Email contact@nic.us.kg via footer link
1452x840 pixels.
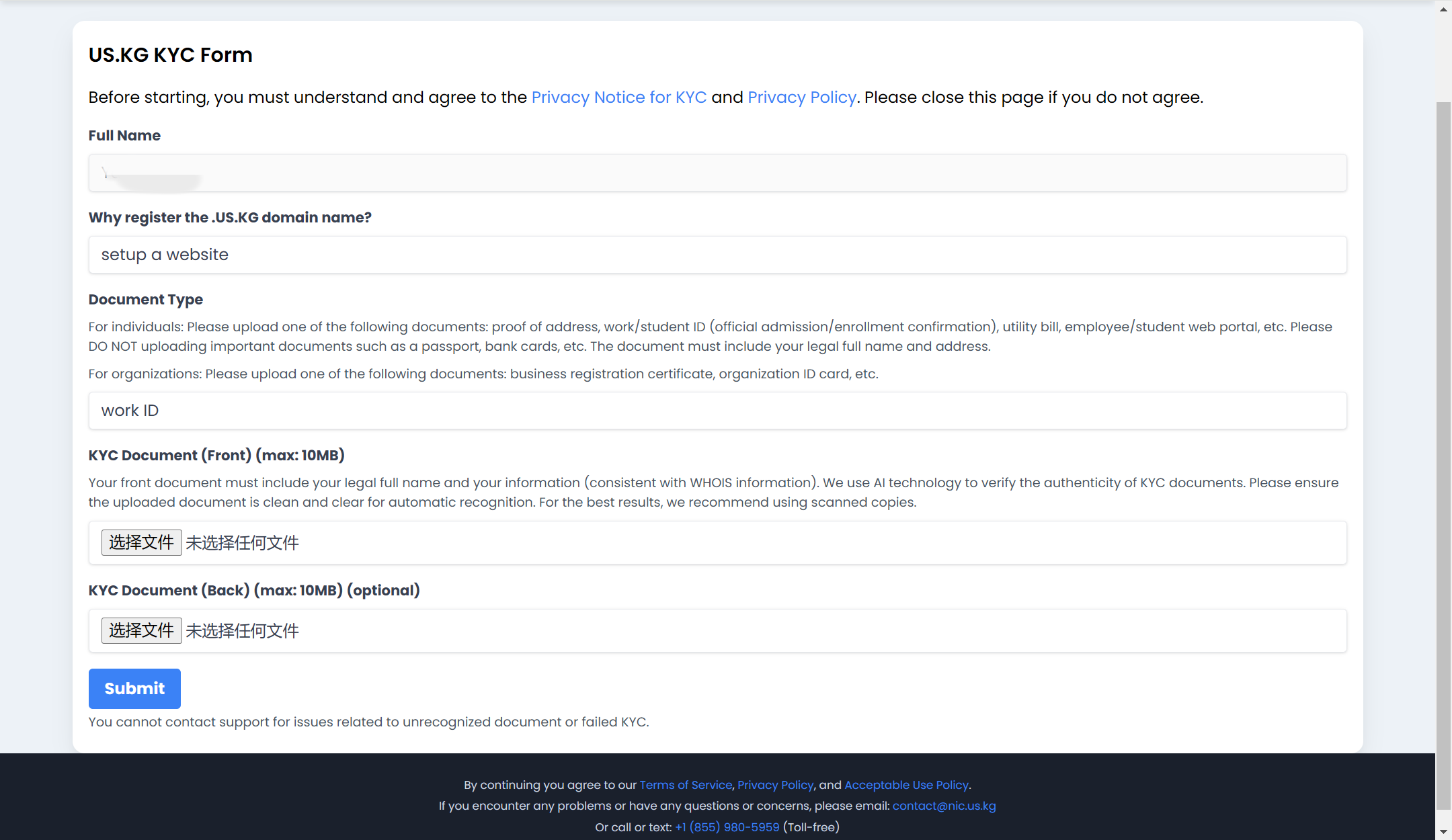(944, 806)
